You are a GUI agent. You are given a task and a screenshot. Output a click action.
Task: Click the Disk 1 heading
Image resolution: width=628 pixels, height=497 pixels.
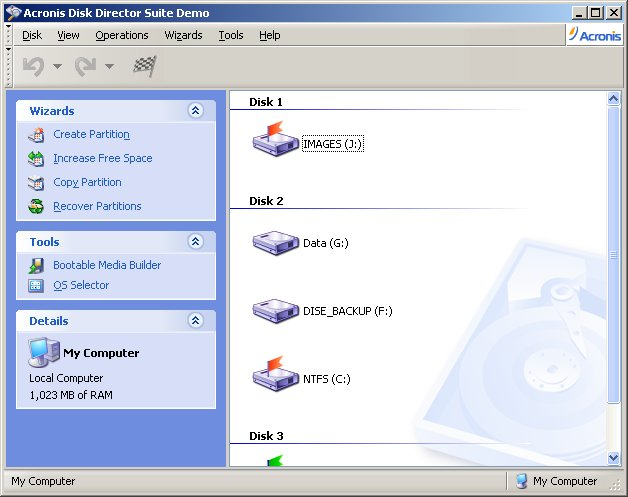pyautogui.click(x=266, y=102)
